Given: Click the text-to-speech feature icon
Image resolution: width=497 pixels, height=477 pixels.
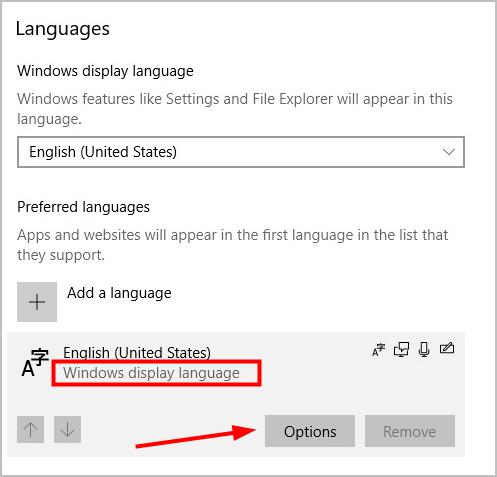Looking at the screenshot, I should click(401, 350).
